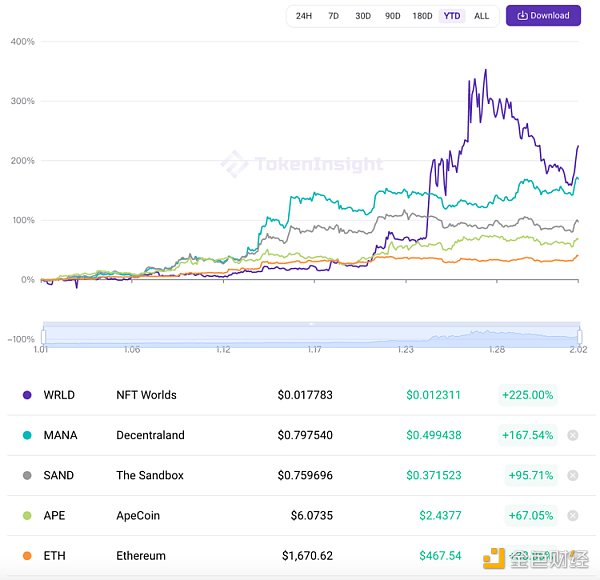Click the right handle of range slider
Screen dimensions: 600x580
579,336
